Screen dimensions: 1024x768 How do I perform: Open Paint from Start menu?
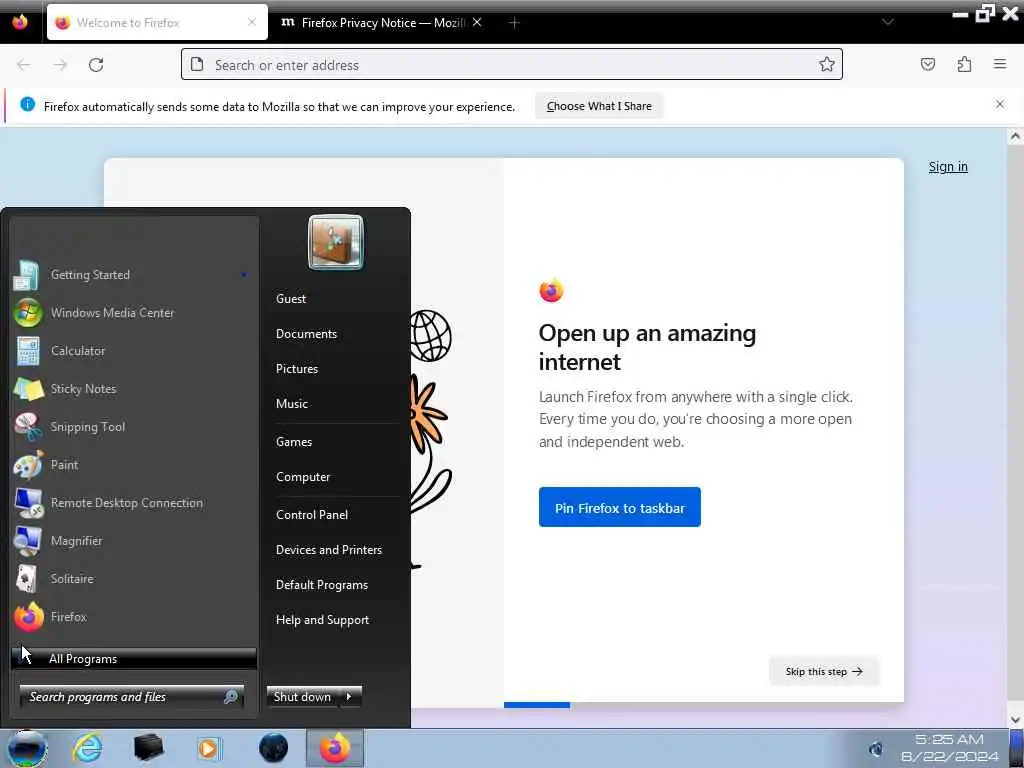[x=134, y=464]
